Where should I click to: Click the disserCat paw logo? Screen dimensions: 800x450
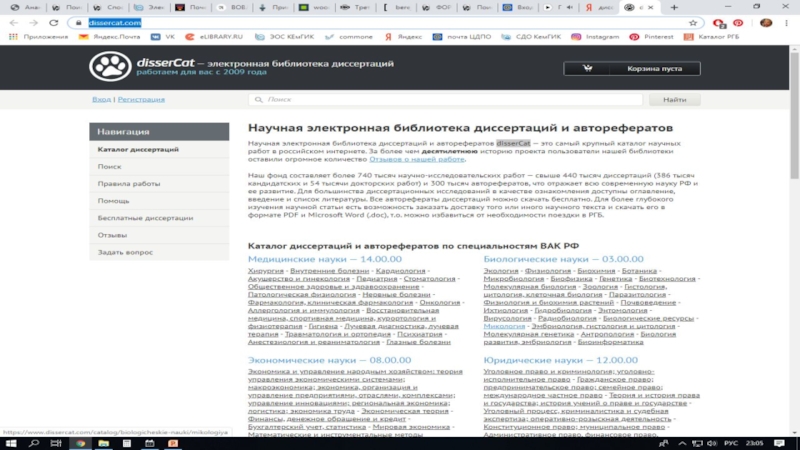[109, 66]
